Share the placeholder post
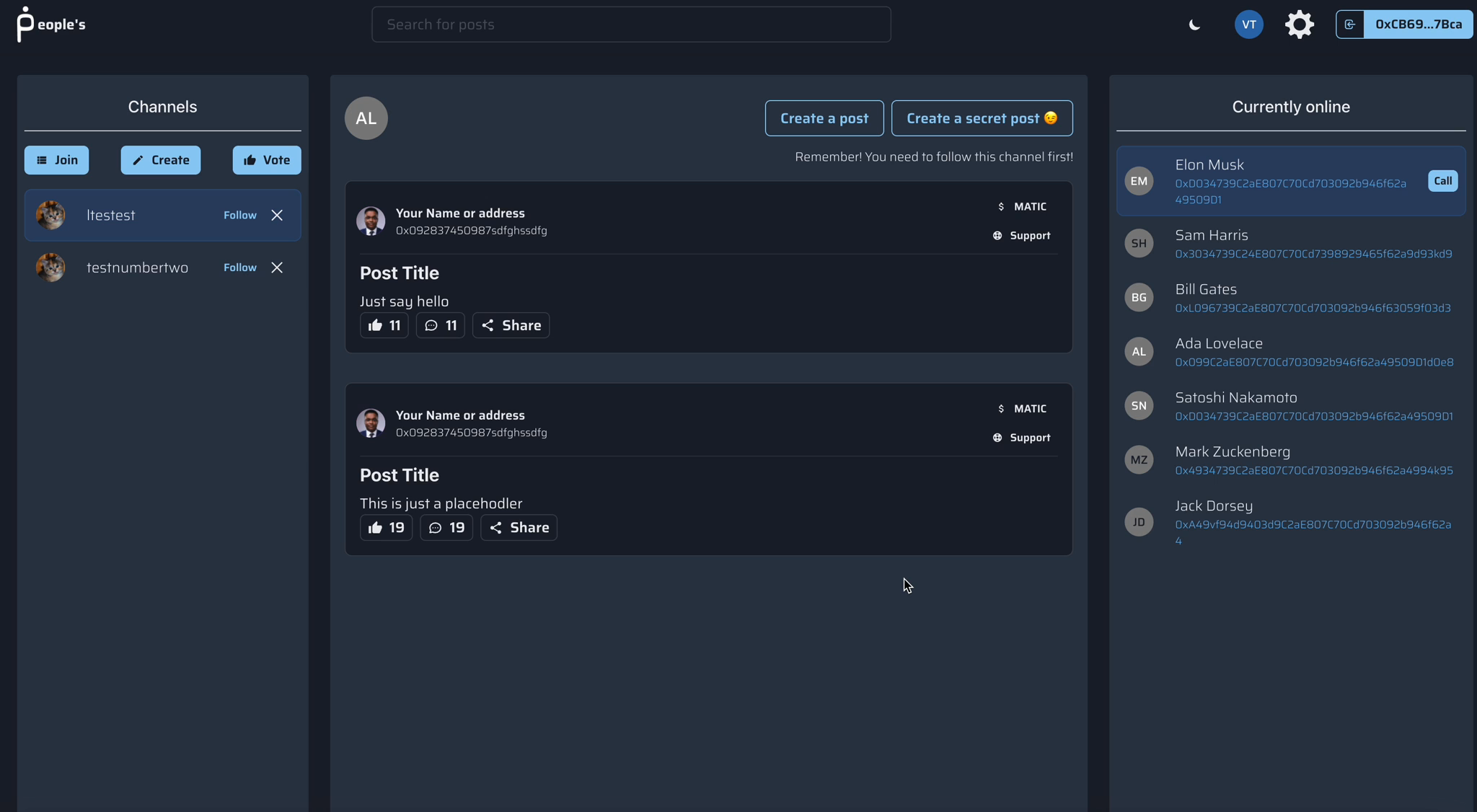The image size is (1477, 812). click(519, 528)
